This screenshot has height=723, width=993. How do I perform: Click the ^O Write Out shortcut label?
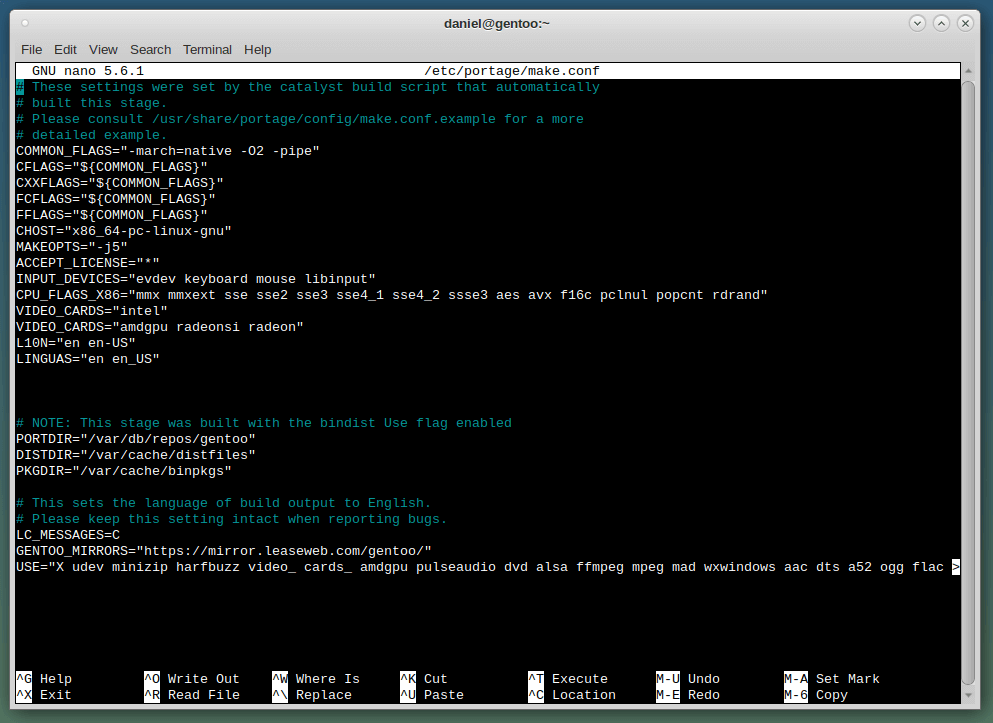[192, 679]
